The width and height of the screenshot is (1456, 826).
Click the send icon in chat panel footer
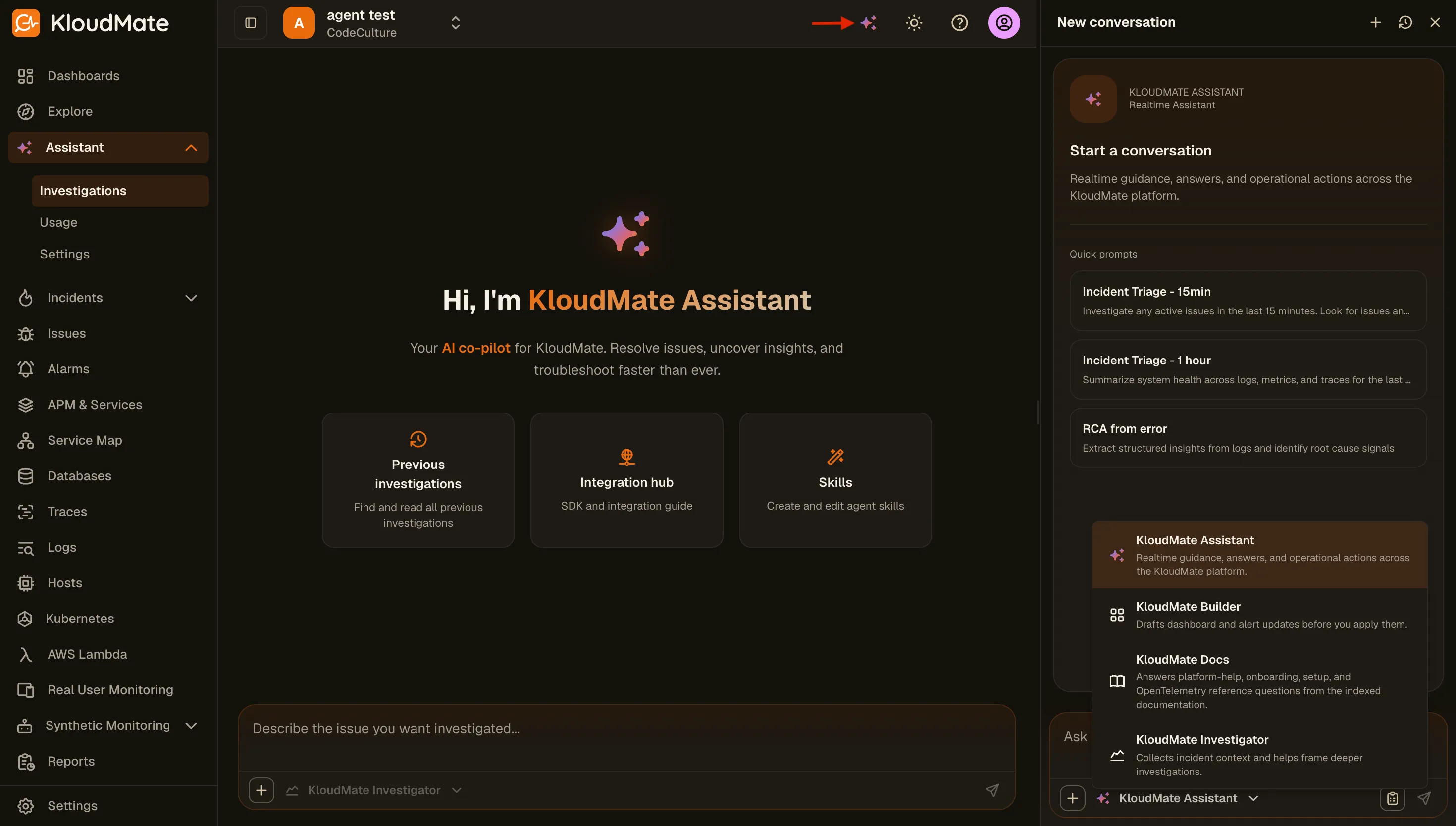tap(1424, 798)
